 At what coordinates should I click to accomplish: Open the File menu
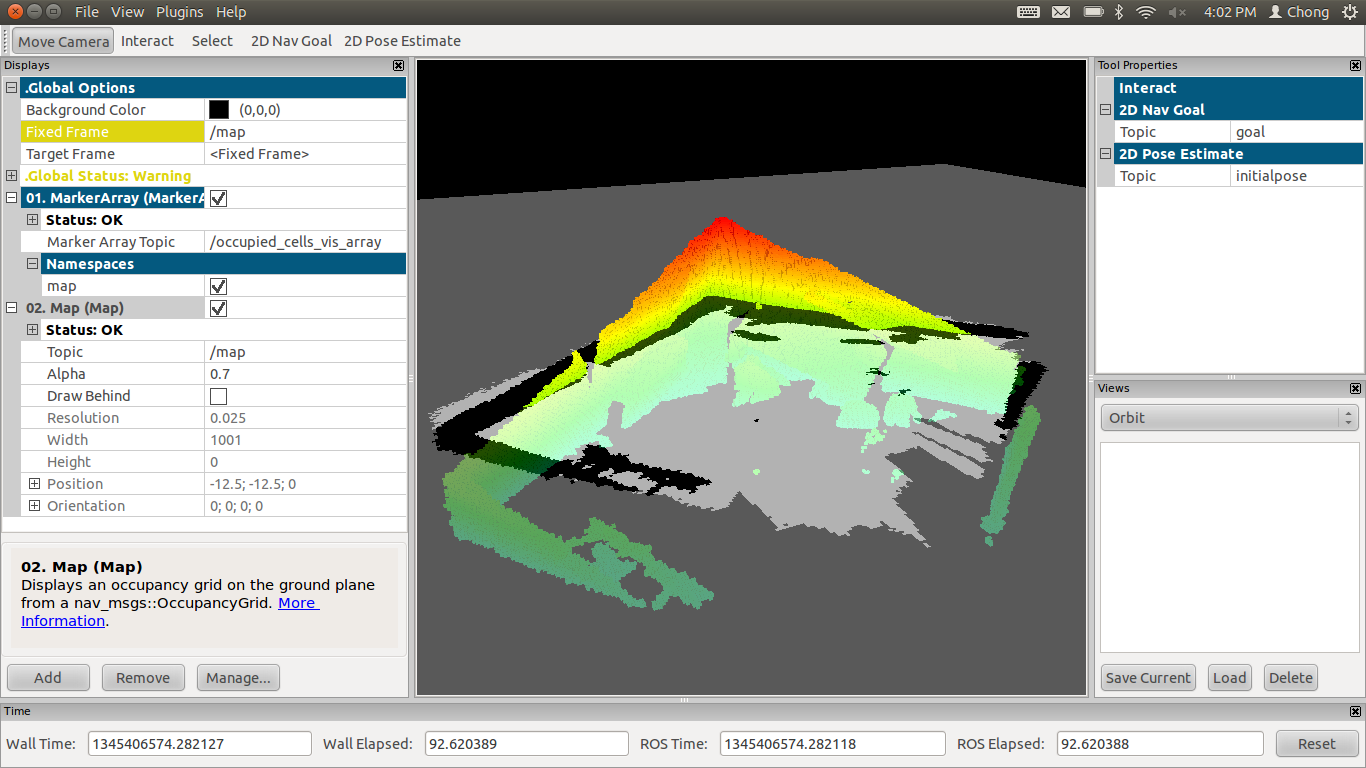(87, 12)
